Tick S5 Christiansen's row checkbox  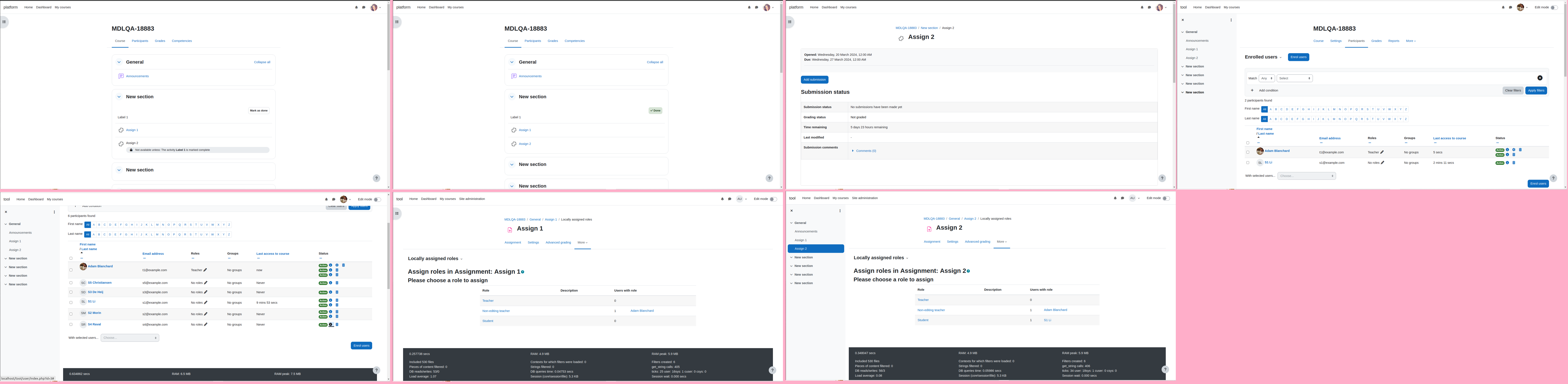point(71,283)
